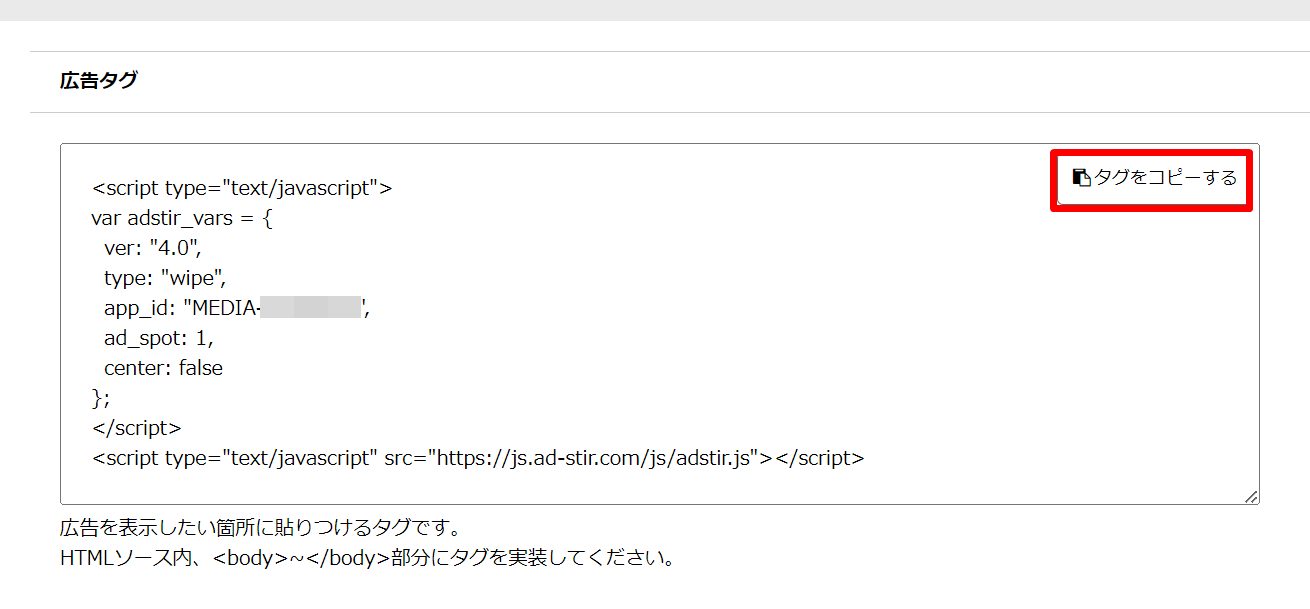Click the https://js.ad-stir.com/js/adstir.js URL text
Image resolution: width=1310 pixels, height=609 pixels.
[595, 458]
